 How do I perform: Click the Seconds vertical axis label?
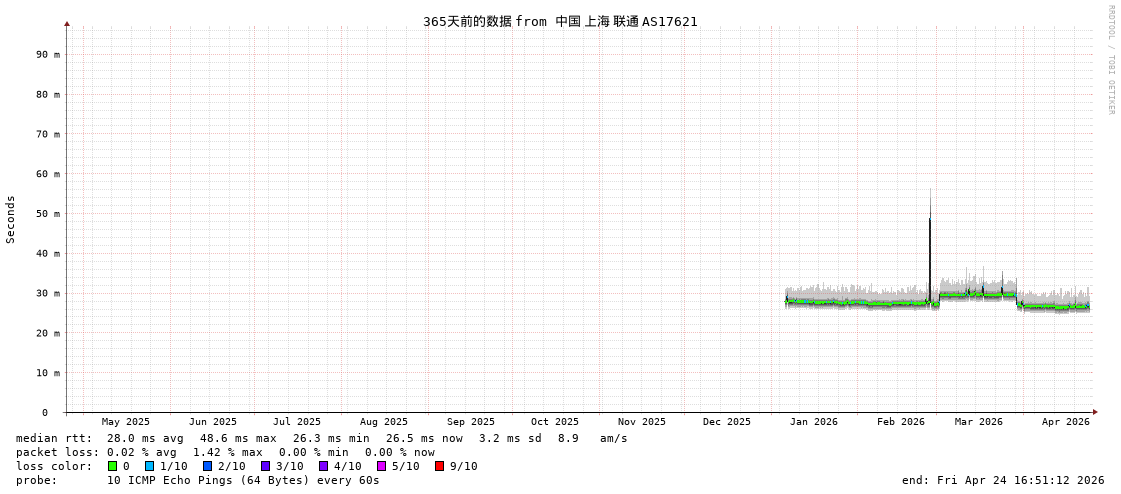11,219
